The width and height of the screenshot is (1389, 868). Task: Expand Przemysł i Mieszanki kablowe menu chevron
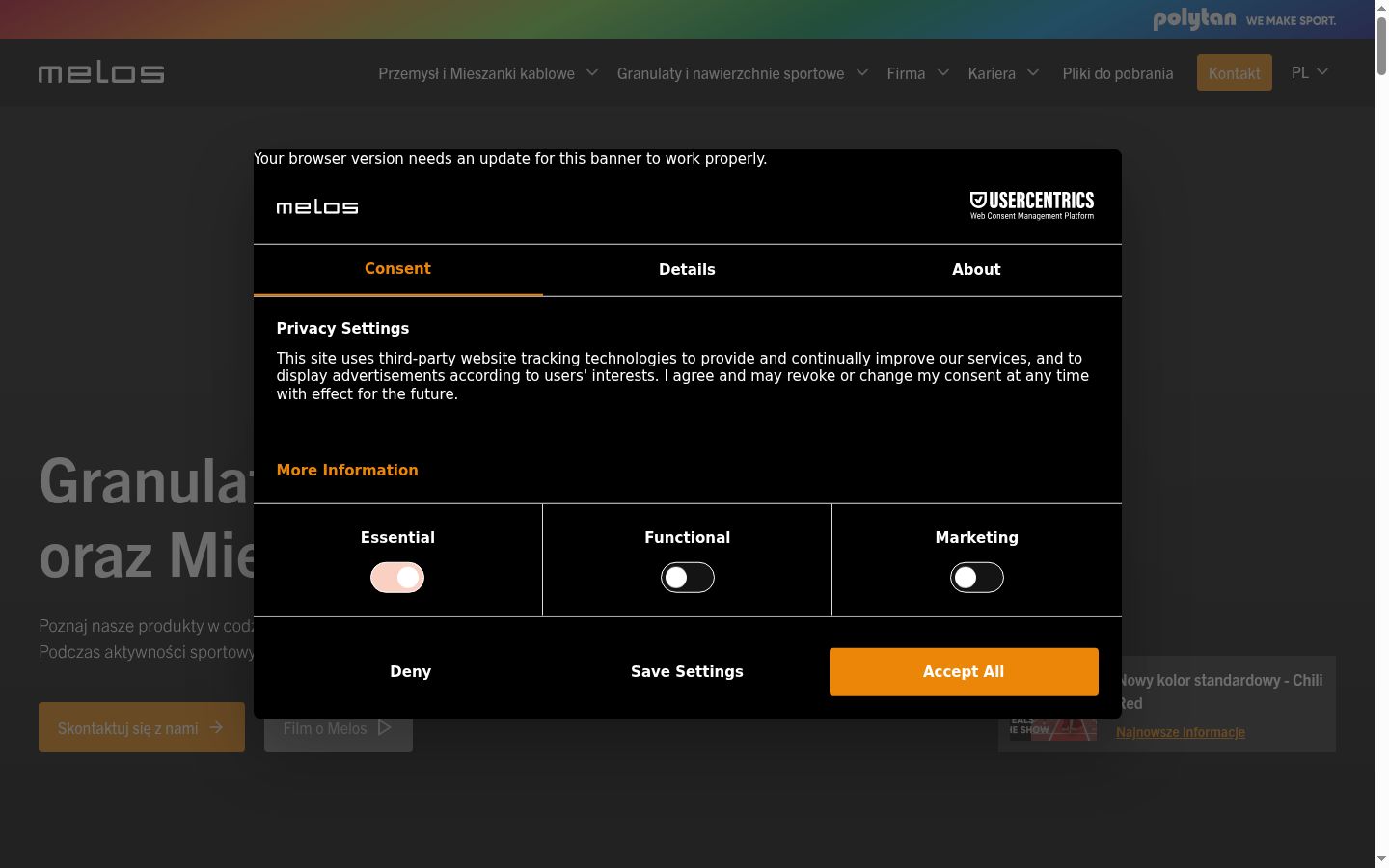(592, 72)
